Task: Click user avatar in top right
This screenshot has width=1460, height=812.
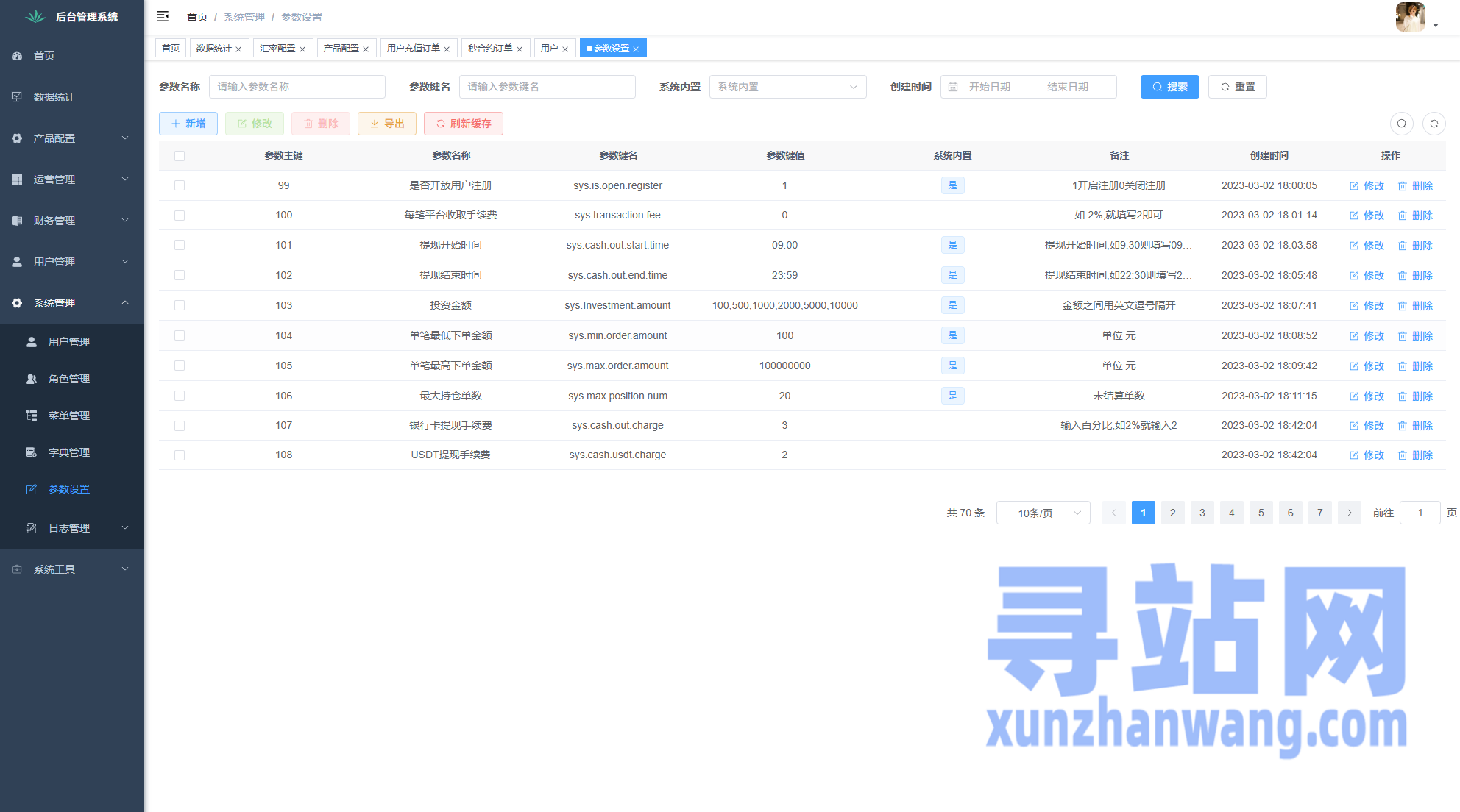Action: [x=1410, y=16]
